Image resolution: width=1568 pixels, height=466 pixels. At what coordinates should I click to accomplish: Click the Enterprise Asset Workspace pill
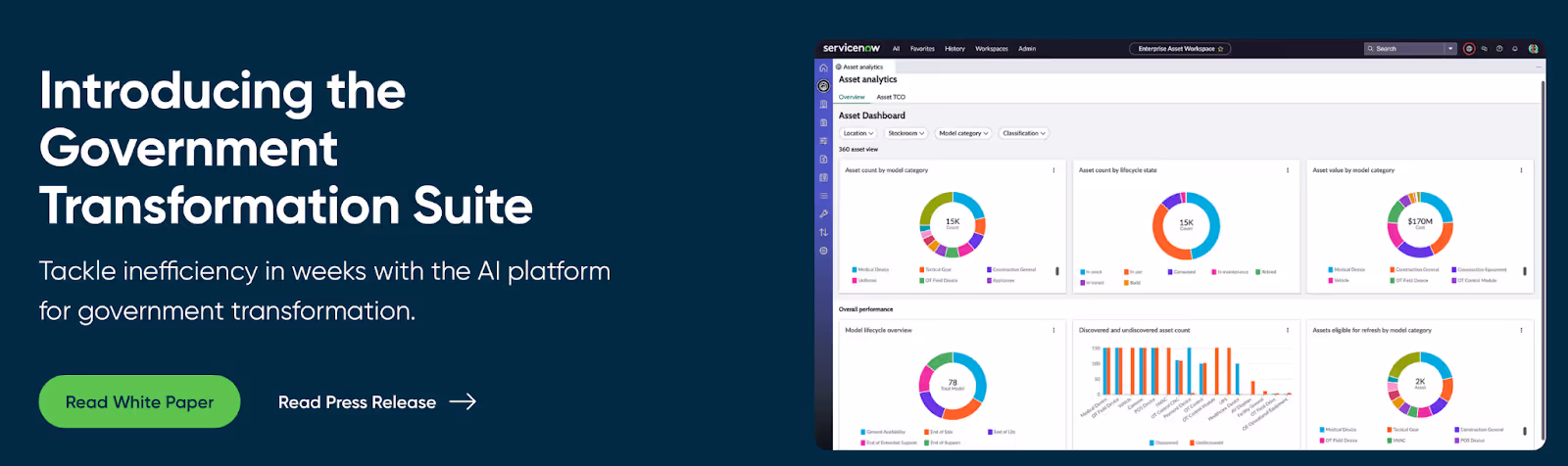tap(1180, 48)
